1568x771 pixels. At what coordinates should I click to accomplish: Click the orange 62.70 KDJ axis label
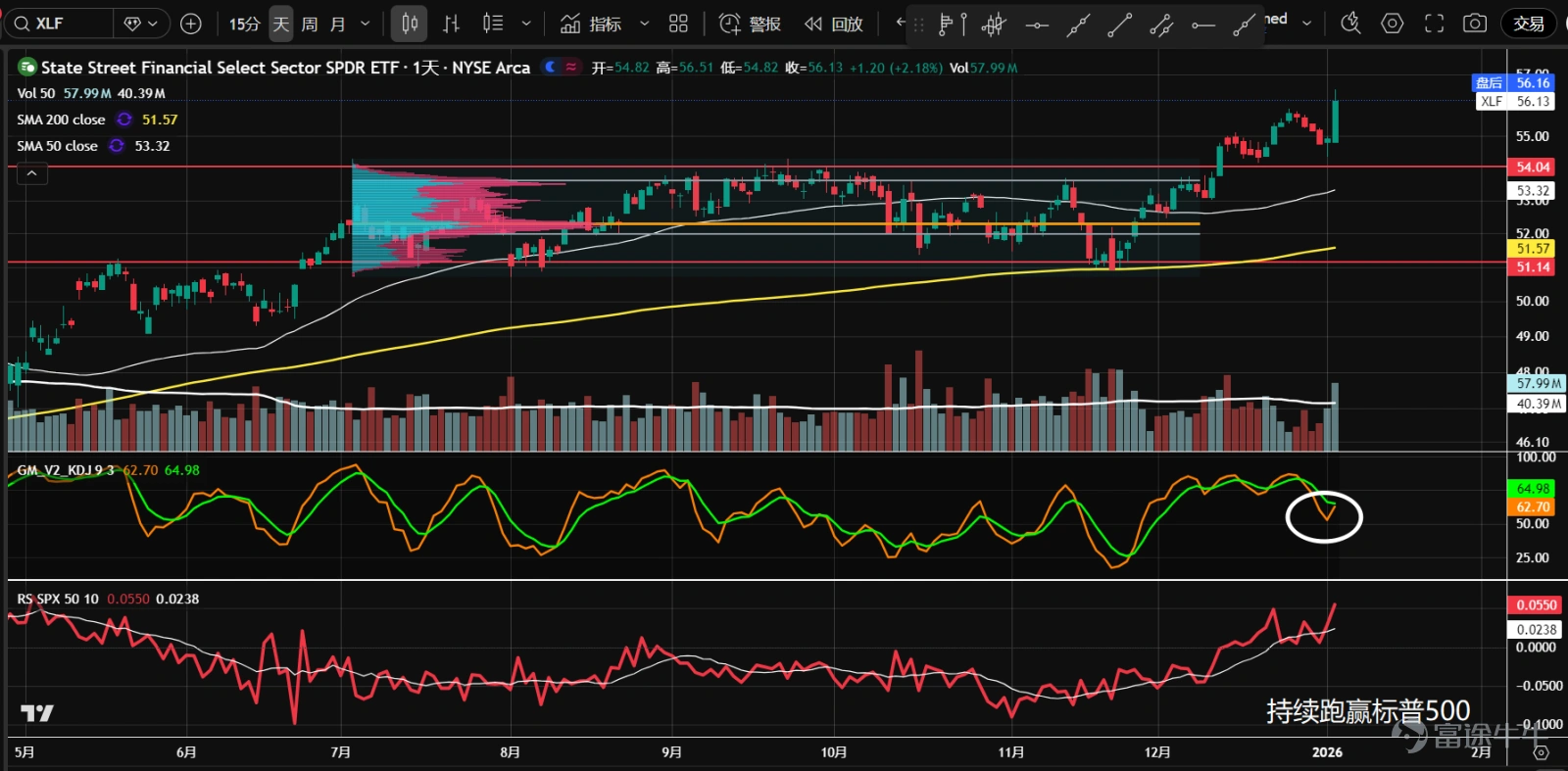pyautogui.click(x=1532, y=506)
